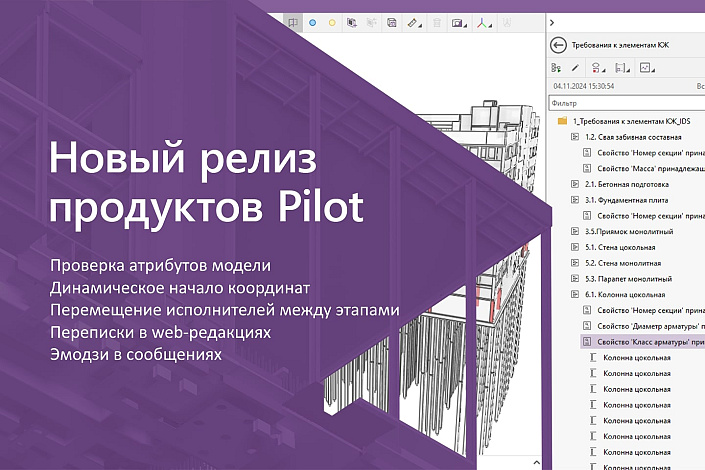The width and height of the screenshot is (705, 470).
Task: Click the blue circle icon in the viewer toolbar
Action: pyautogui.click(x=312, y=21)
